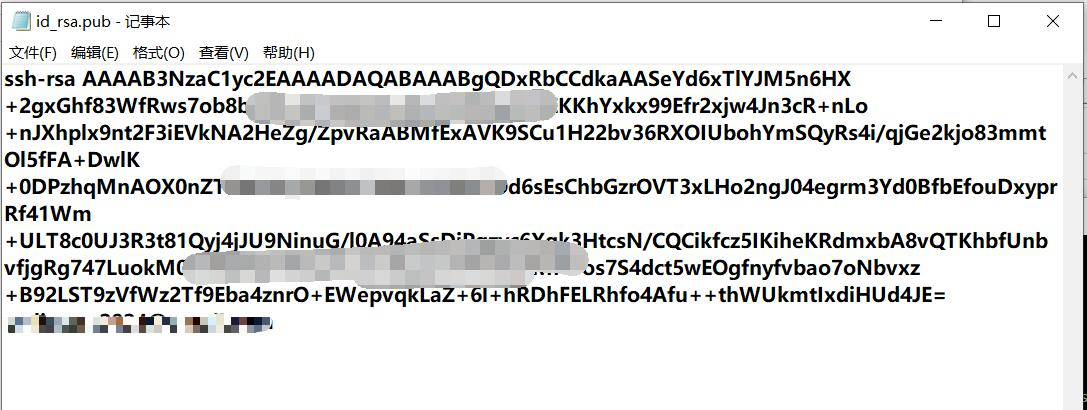The height and width of the screenshot is (410, 1087).
Task: Place cursor on the Ol5fFA+DwlK line
Action: click(73, 160)
